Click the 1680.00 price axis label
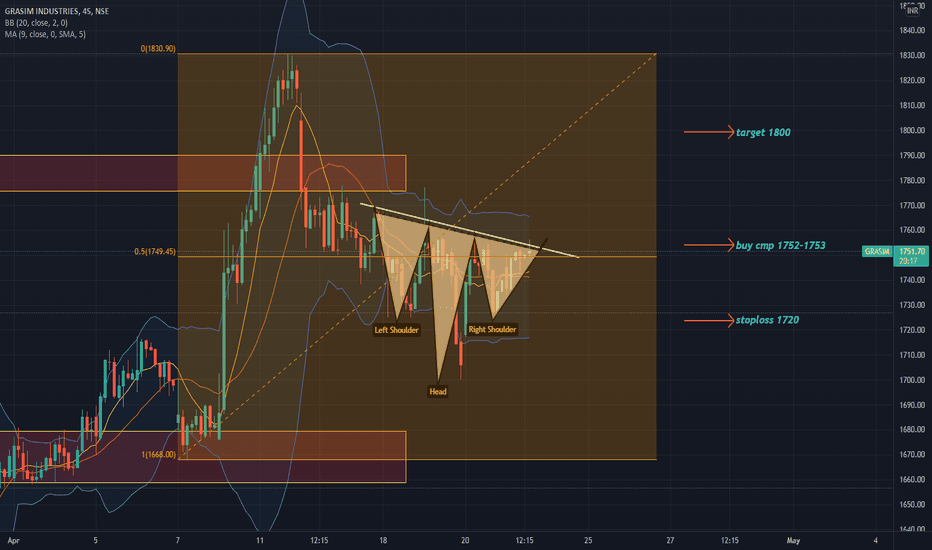The image size is (932, 550). tap(912, 429)
